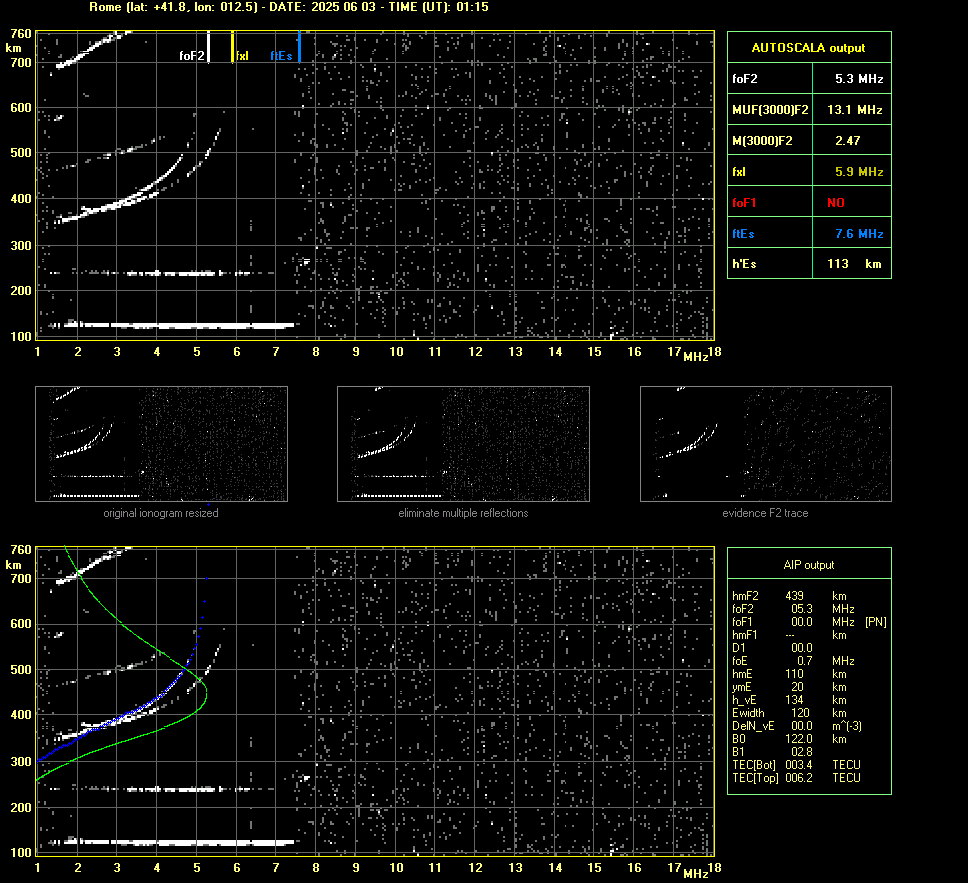Screen dimensions: 968x883
Task: Click the "TEC[Bot]" label
Action: click(754, 765)
